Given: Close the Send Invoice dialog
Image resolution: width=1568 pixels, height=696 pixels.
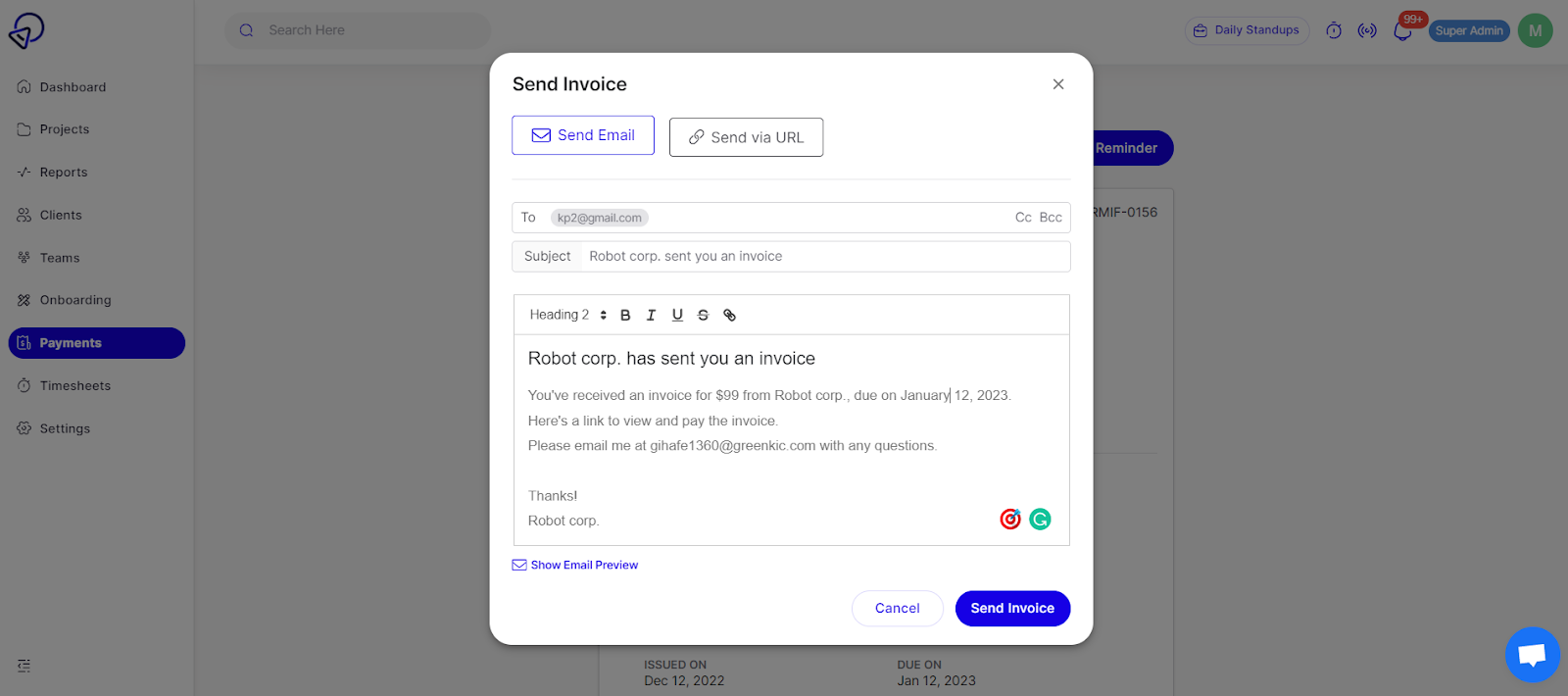Looking at the screenshot, I should click(1058, 84).
